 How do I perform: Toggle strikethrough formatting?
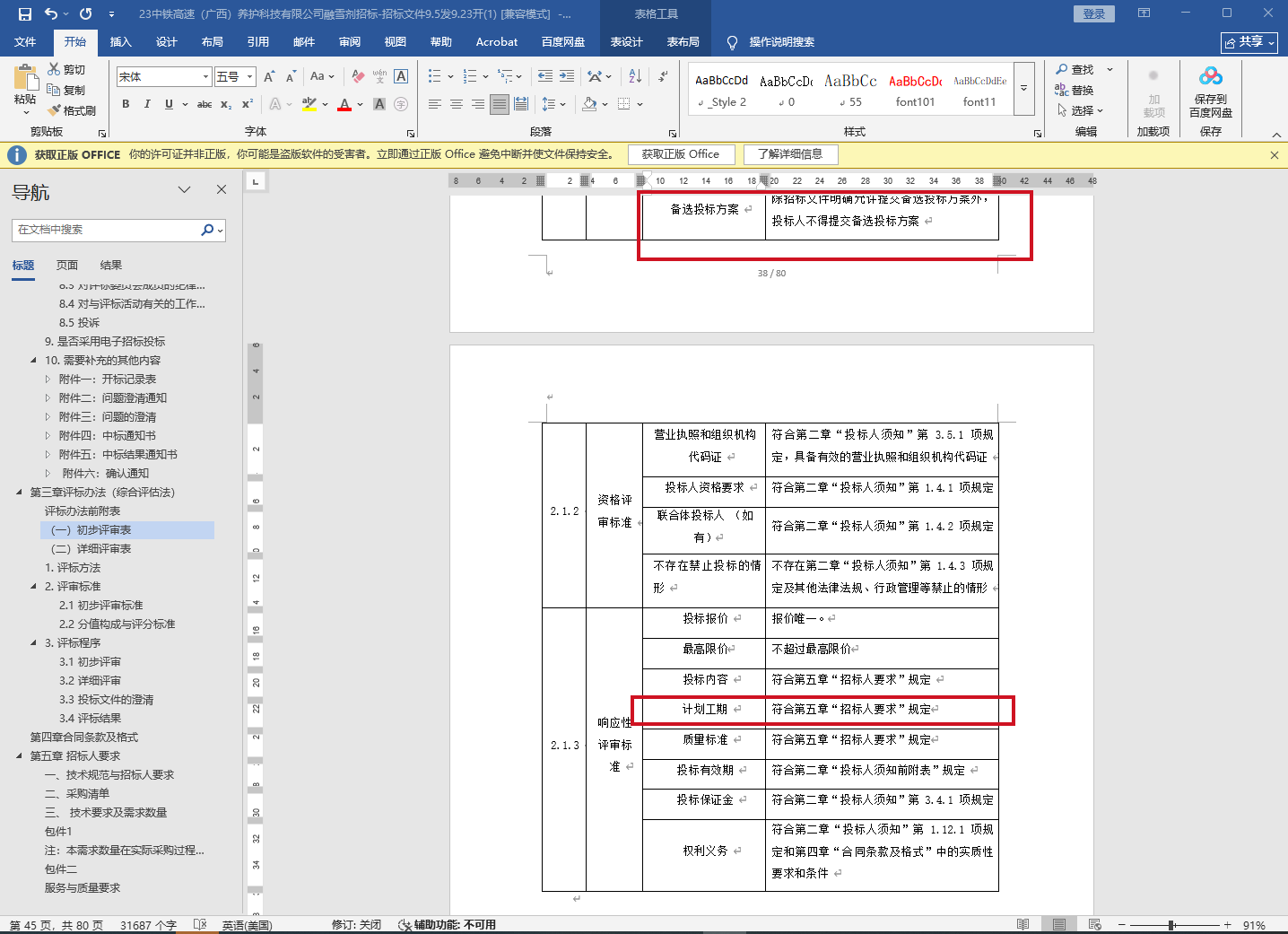click(205, 104)
